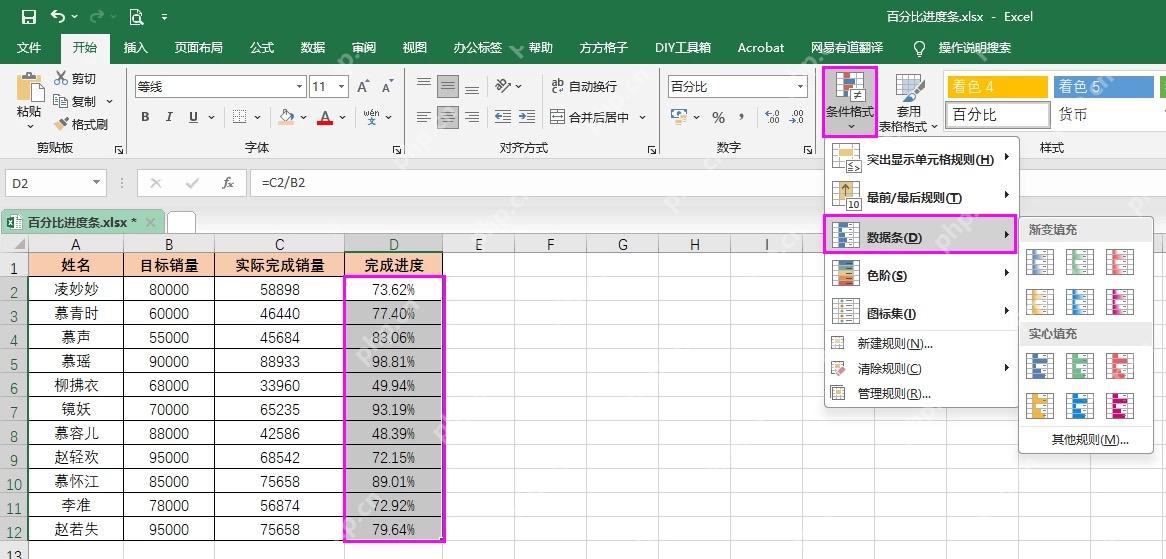Click the Paste clipboard icon

point(29,88)
